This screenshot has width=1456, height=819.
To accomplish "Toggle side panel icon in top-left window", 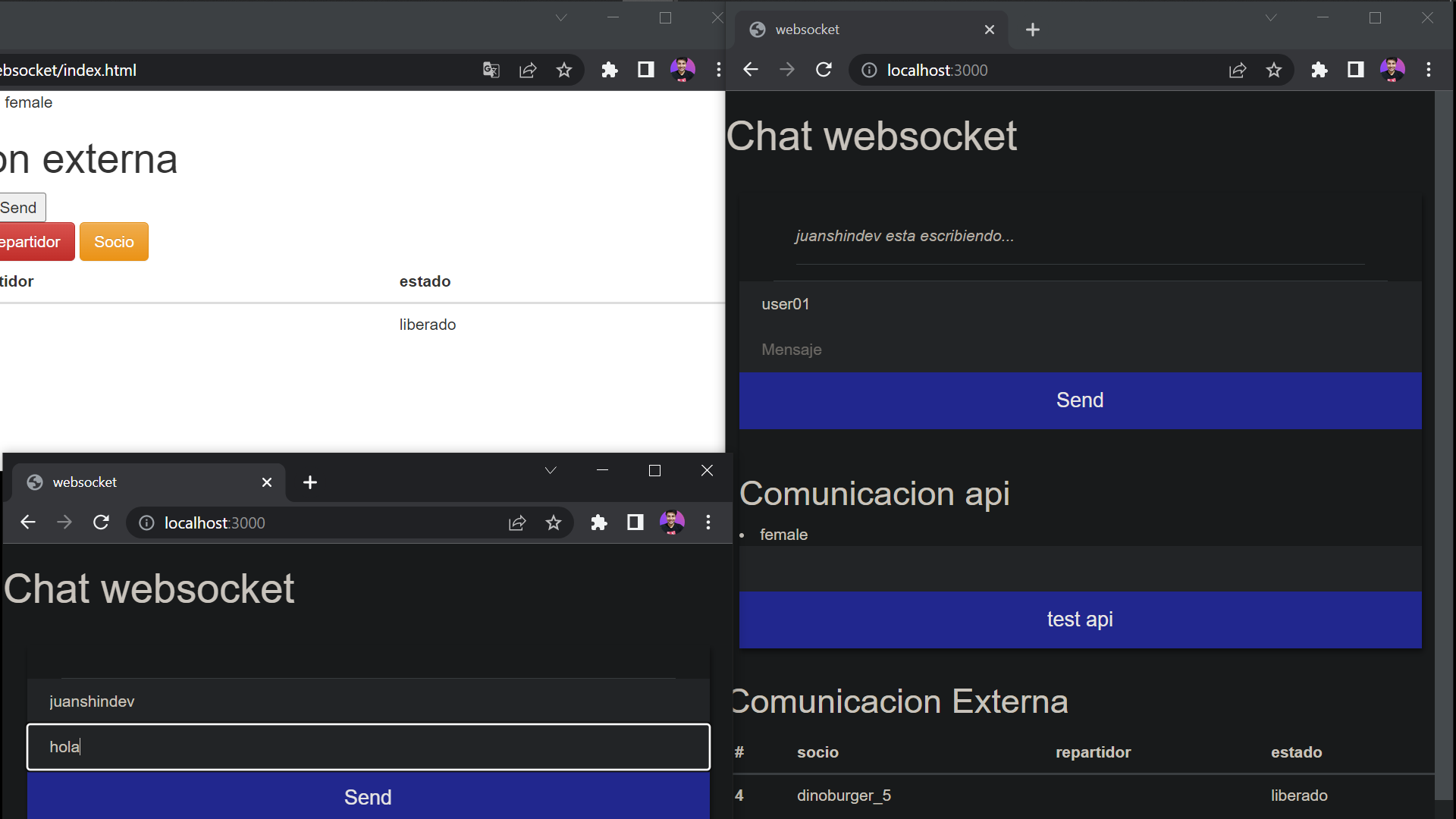I will click(x=646, y=71).
